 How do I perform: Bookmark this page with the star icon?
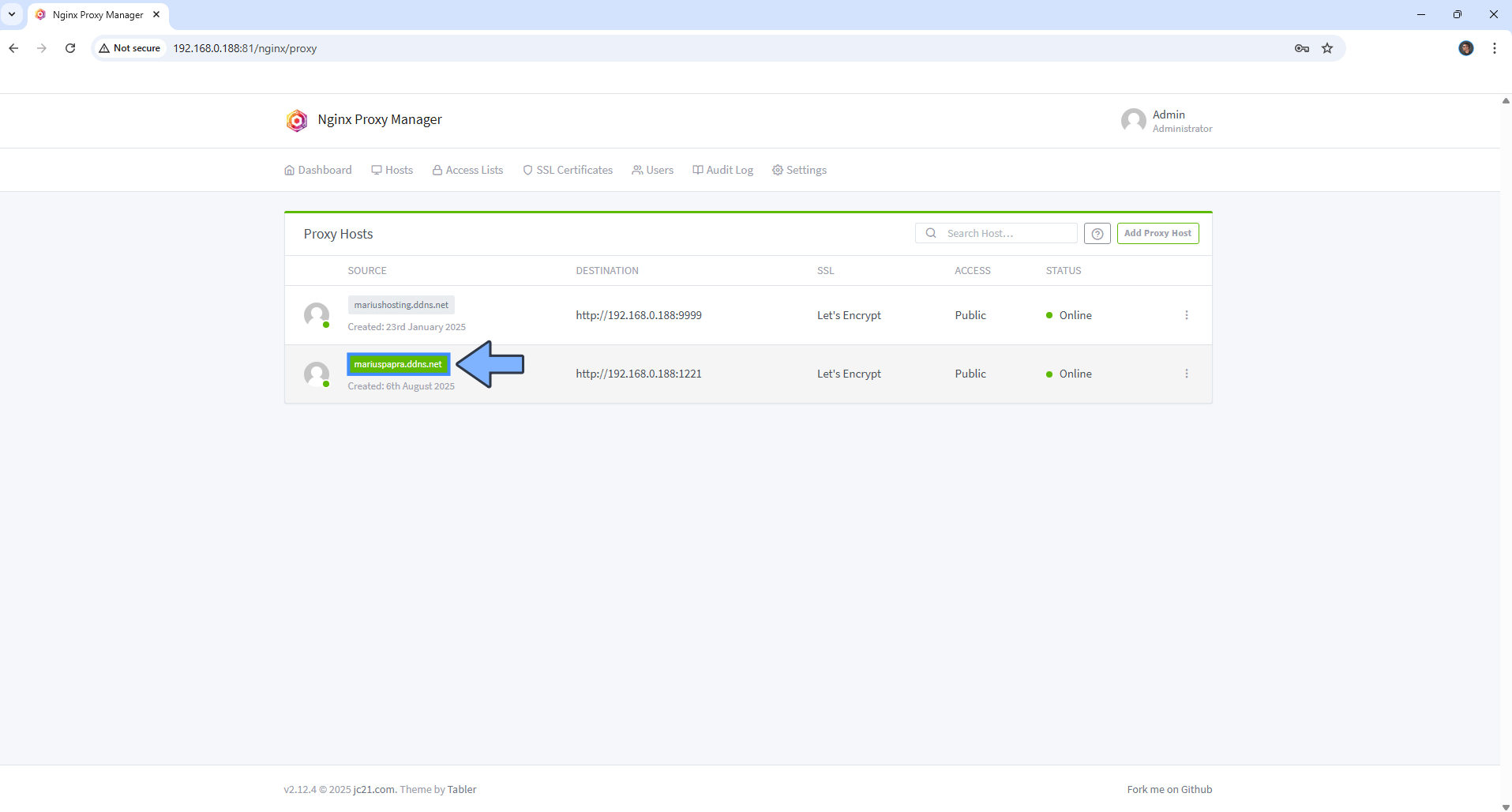[x=1327, y=48]
